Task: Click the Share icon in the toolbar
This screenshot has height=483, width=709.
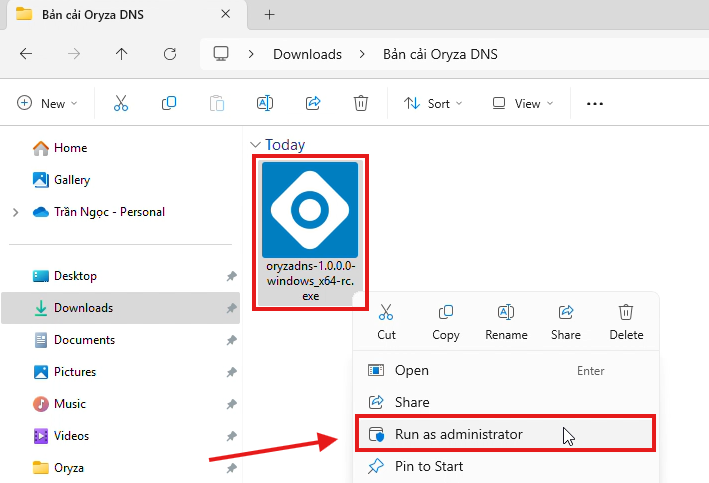Action: 313,104
